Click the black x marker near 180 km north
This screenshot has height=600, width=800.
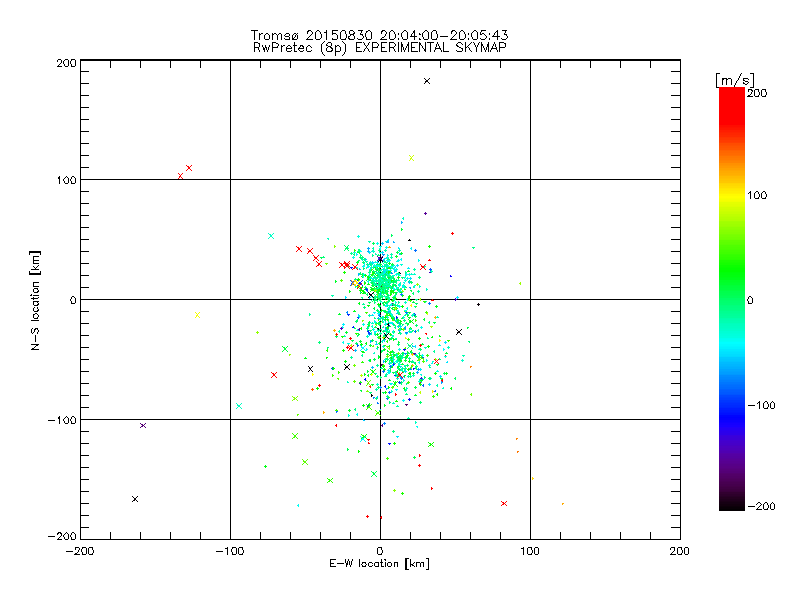(x=427, y=81)
